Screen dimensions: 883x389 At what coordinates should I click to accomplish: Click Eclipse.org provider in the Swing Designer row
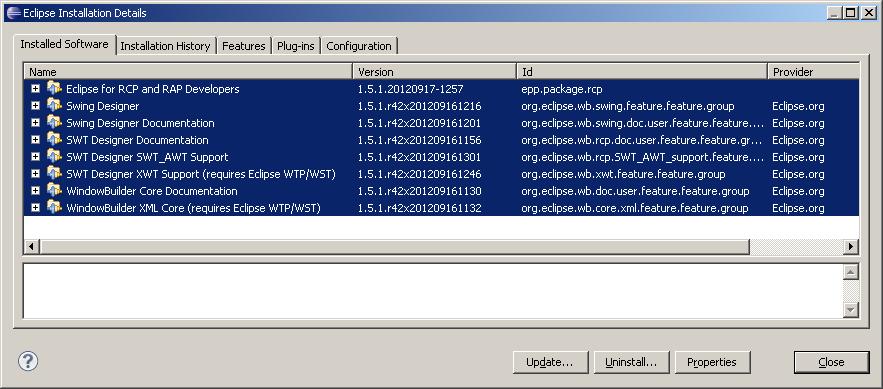click(798, 106)
